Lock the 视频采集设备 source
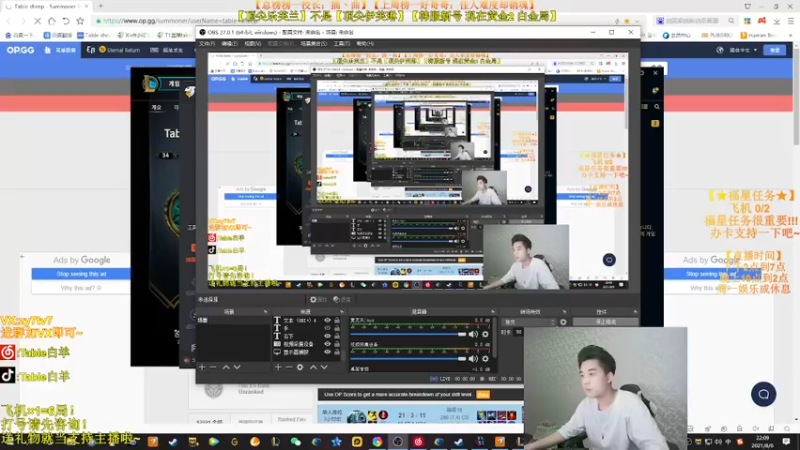This screenshot has height=450, width=800. pos(337,344)
